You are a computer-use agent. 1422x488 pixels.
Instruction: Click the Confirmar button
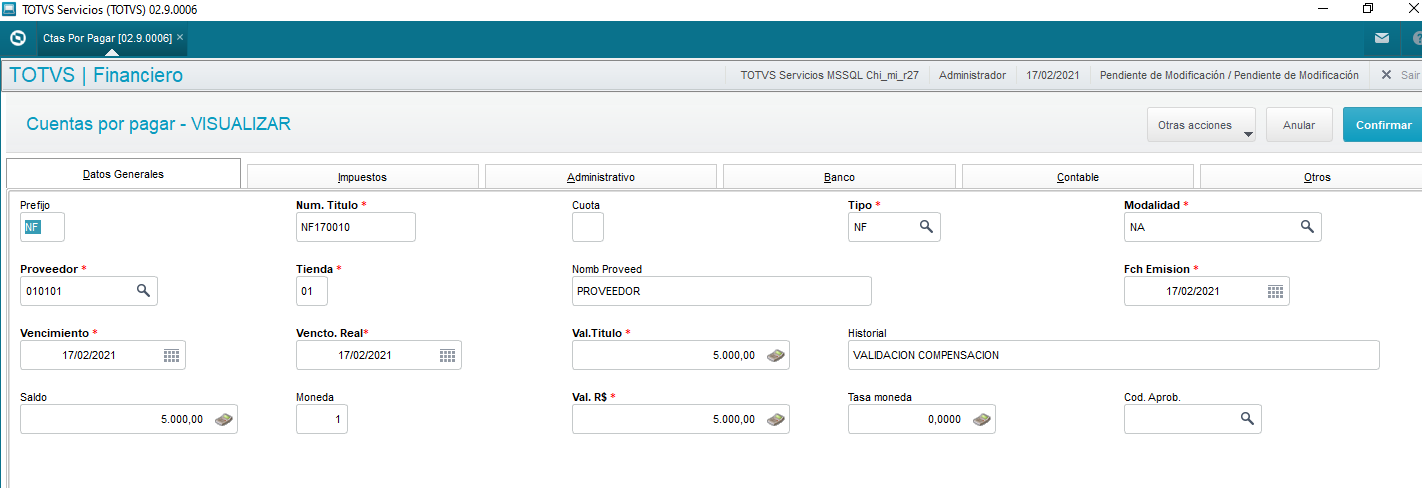tap(1383, 125)
